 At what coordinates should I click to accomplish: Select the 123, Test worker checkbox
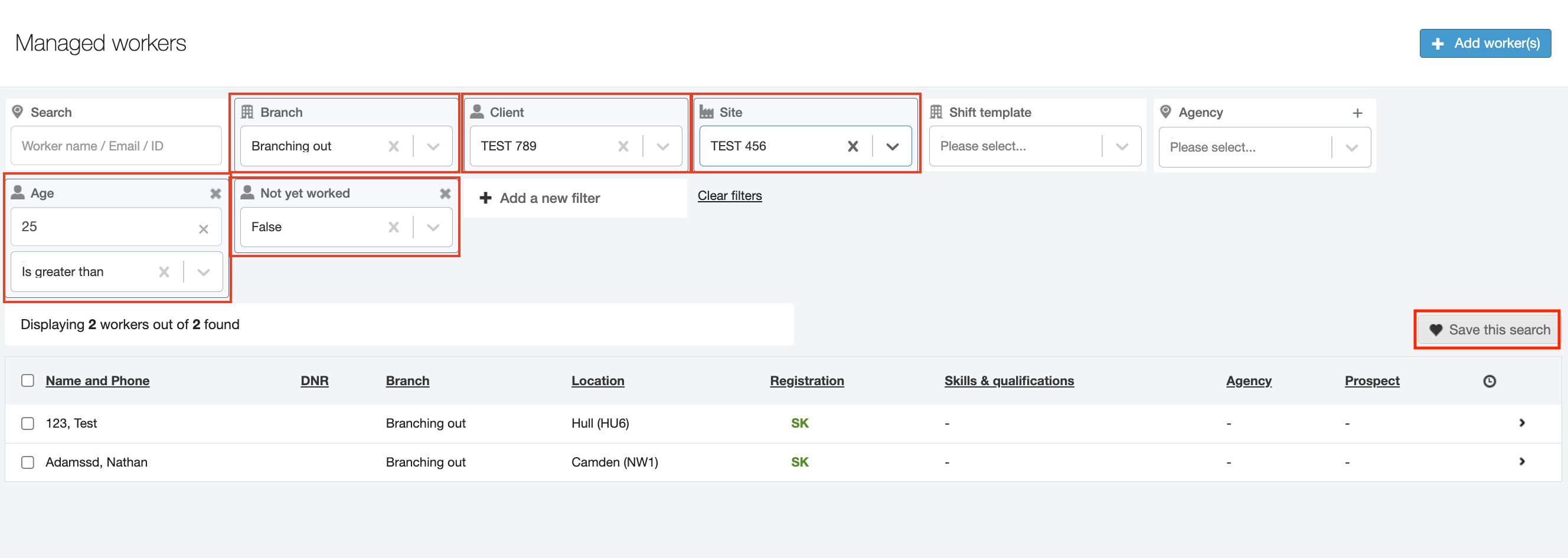coord(27,423)
